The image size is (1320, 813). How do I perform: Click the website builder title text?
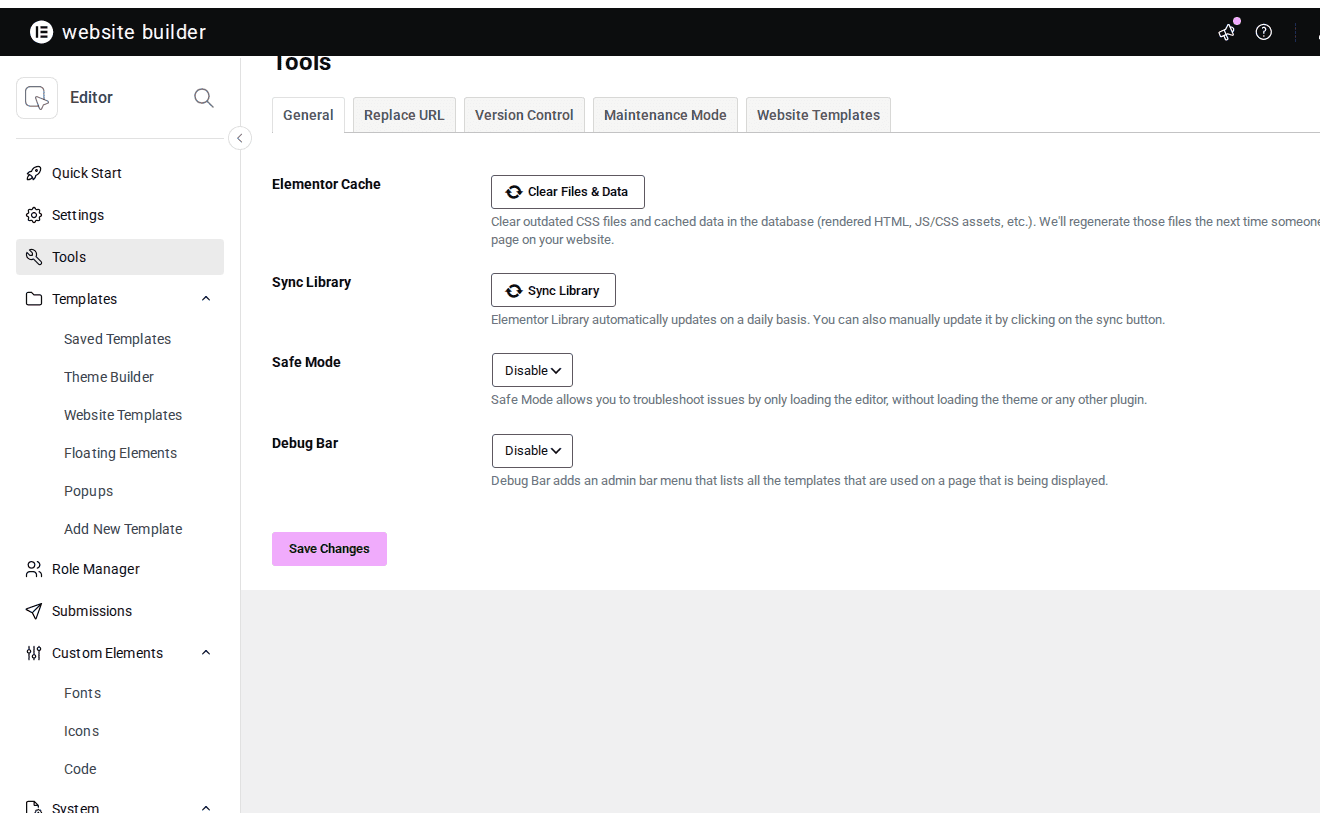tap(134, 32)
